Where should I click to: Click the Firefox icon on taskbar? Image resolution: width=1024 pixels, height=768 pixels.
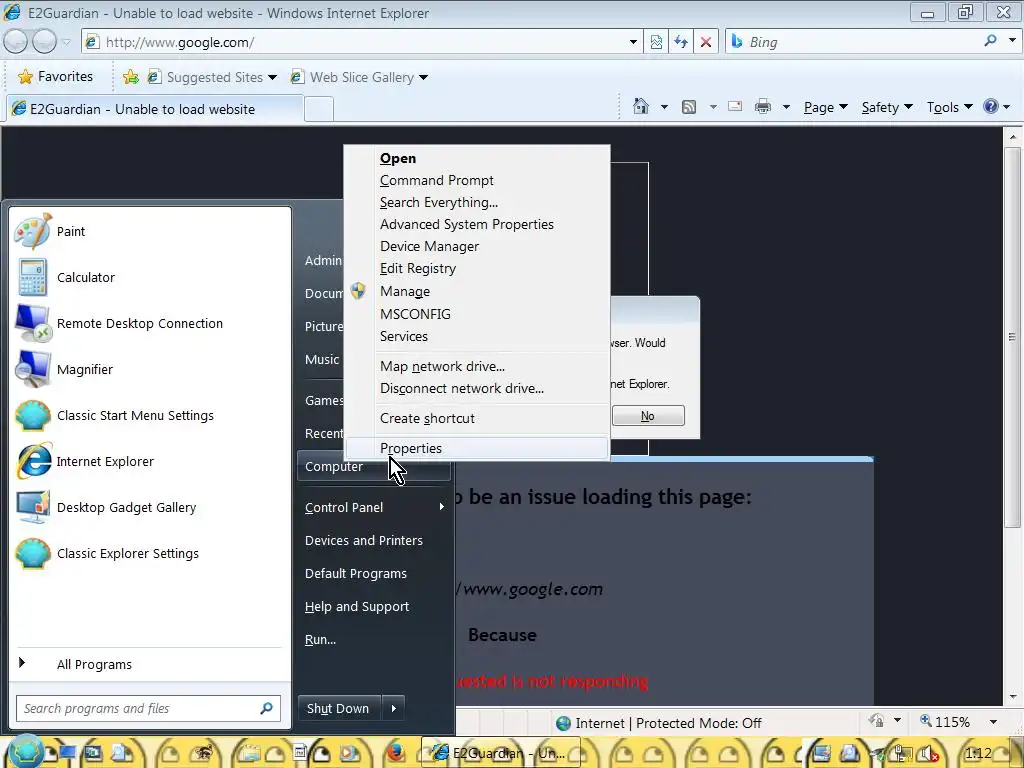[x=395, y=753]
